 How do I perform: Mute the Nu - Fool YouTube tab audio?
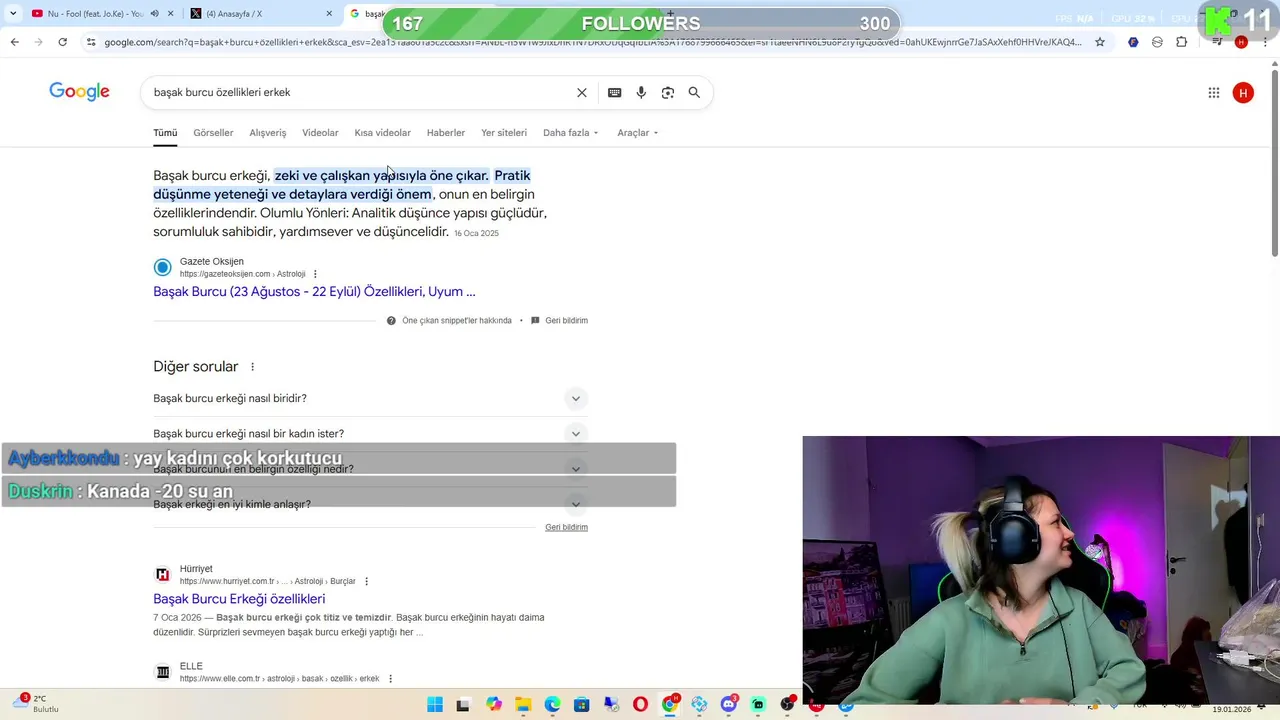click(154, 14)
